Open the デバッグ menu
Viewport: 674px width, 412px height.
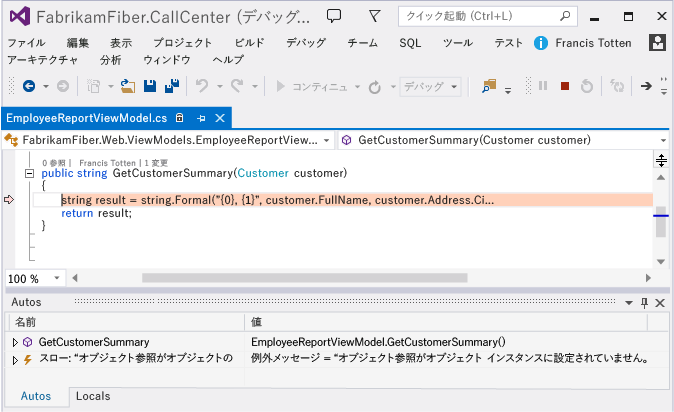tap(306, 43)
